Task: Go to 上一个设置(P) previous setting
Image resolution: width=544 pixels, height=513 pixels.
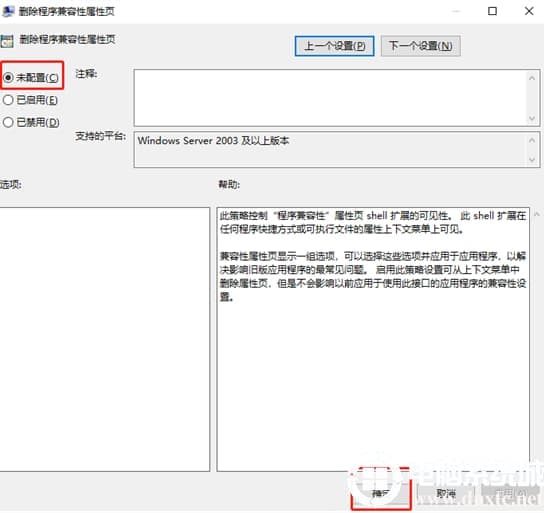Action: (x=334, y=46)
